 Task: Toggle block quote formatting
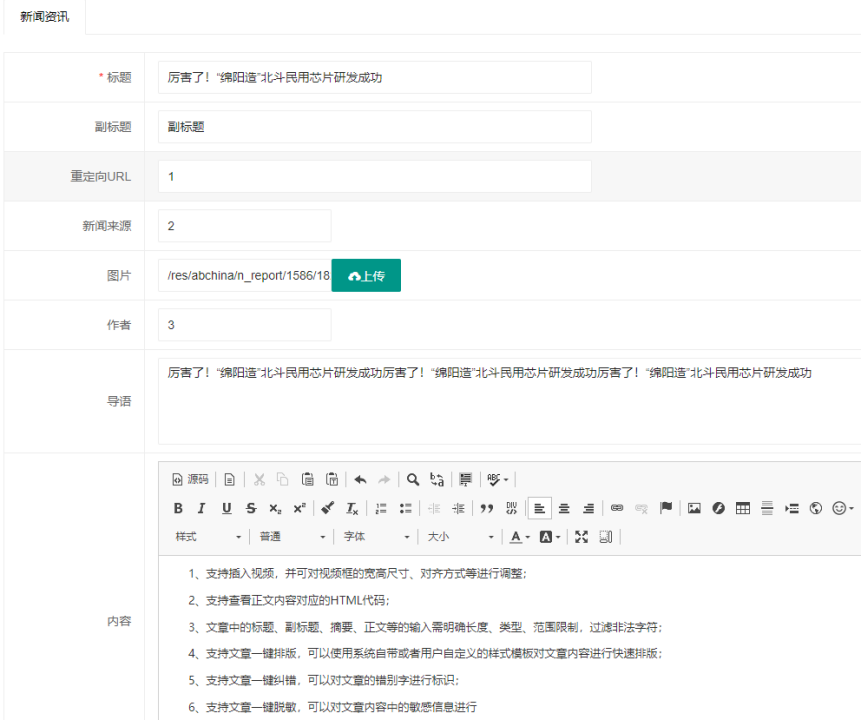(487, 508)
